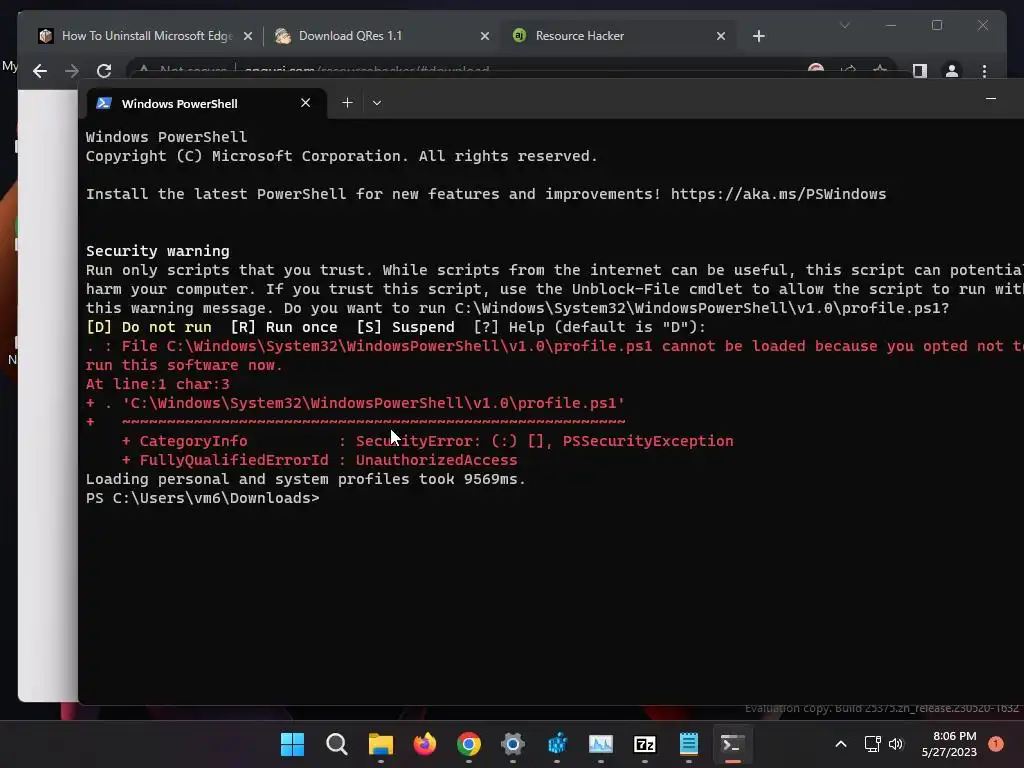Open the Windows Start menu
1024x768 pixels.
[292, 744]
